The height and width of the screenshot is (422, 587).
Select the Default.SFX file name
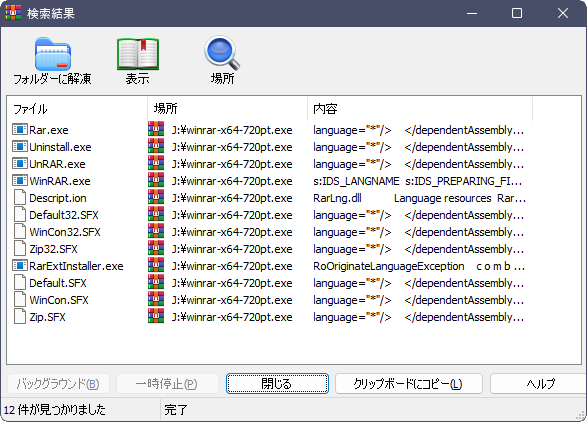click(58, 283)
